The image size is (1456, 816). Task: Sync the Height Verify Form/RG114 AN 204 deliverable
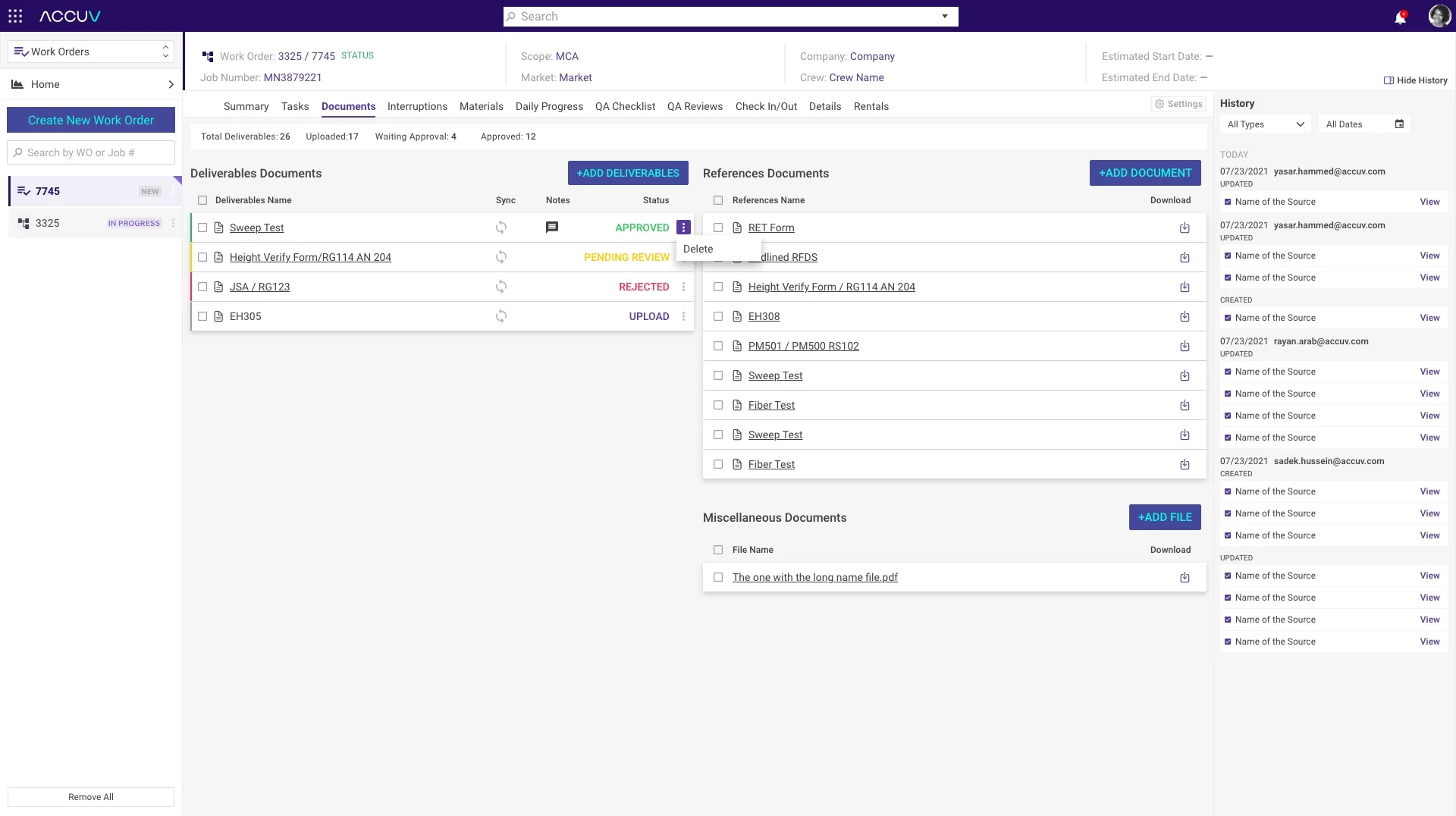click(501, 257)
